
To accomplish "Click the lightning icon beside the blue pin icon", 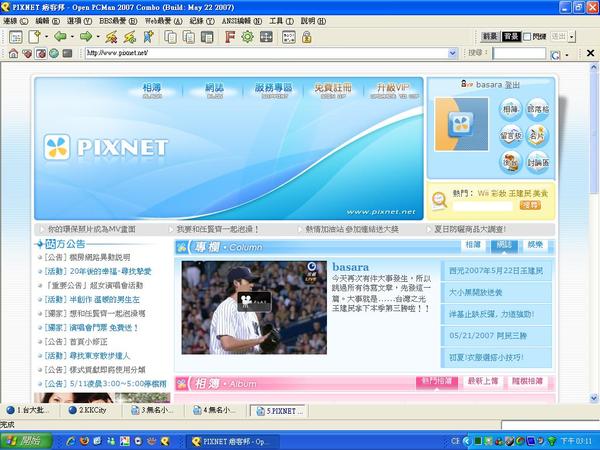I will pos(130,37).
